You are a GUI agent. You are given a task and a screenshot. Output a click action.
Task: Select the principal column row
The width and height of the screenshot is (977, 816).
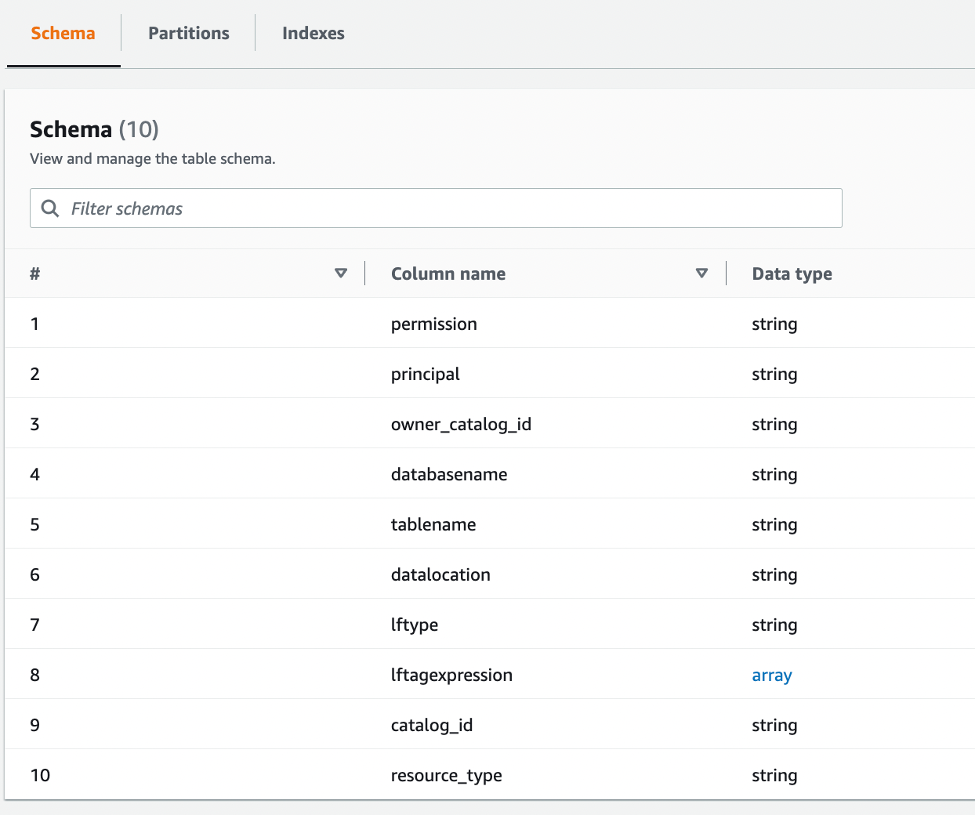(425, 374)
